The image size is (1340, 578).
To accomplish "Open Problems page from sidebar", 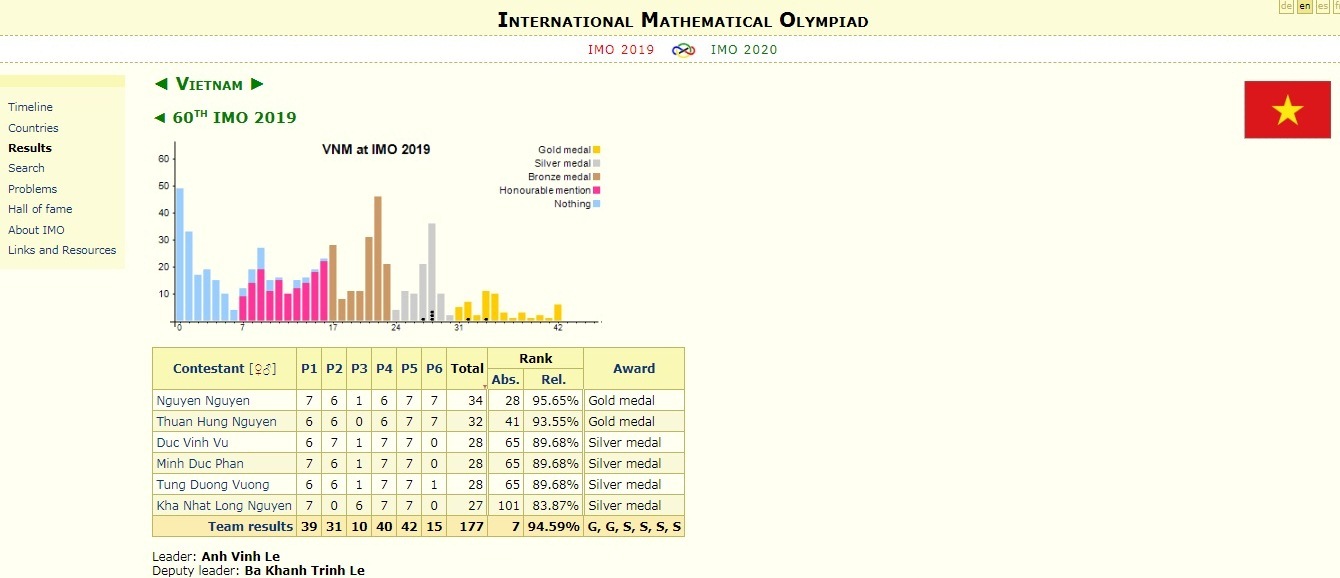I will click(x=32, y=189).
